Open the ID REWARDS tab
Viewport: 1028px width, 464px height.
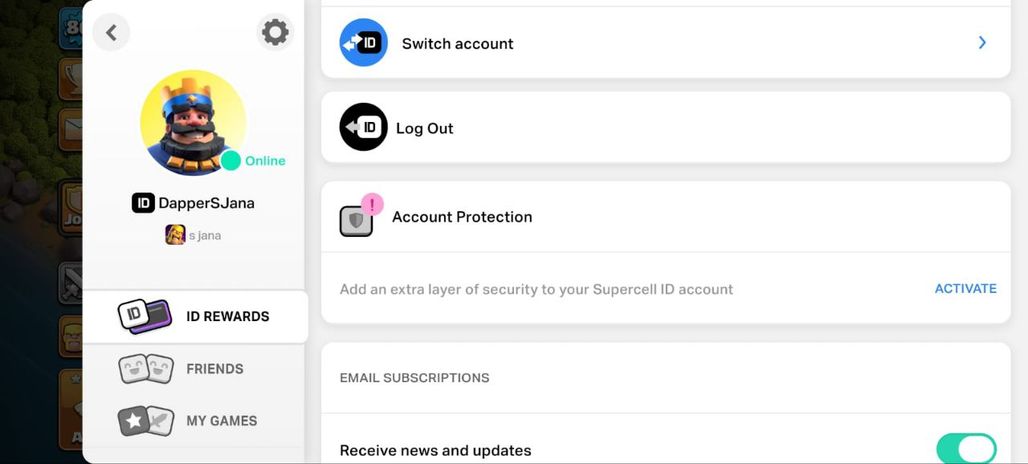click(x=195, y=317)
